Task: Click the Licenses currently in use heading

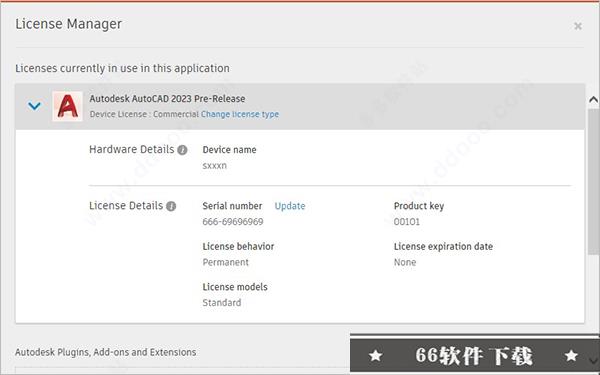Action: click(x=122, y=68)
